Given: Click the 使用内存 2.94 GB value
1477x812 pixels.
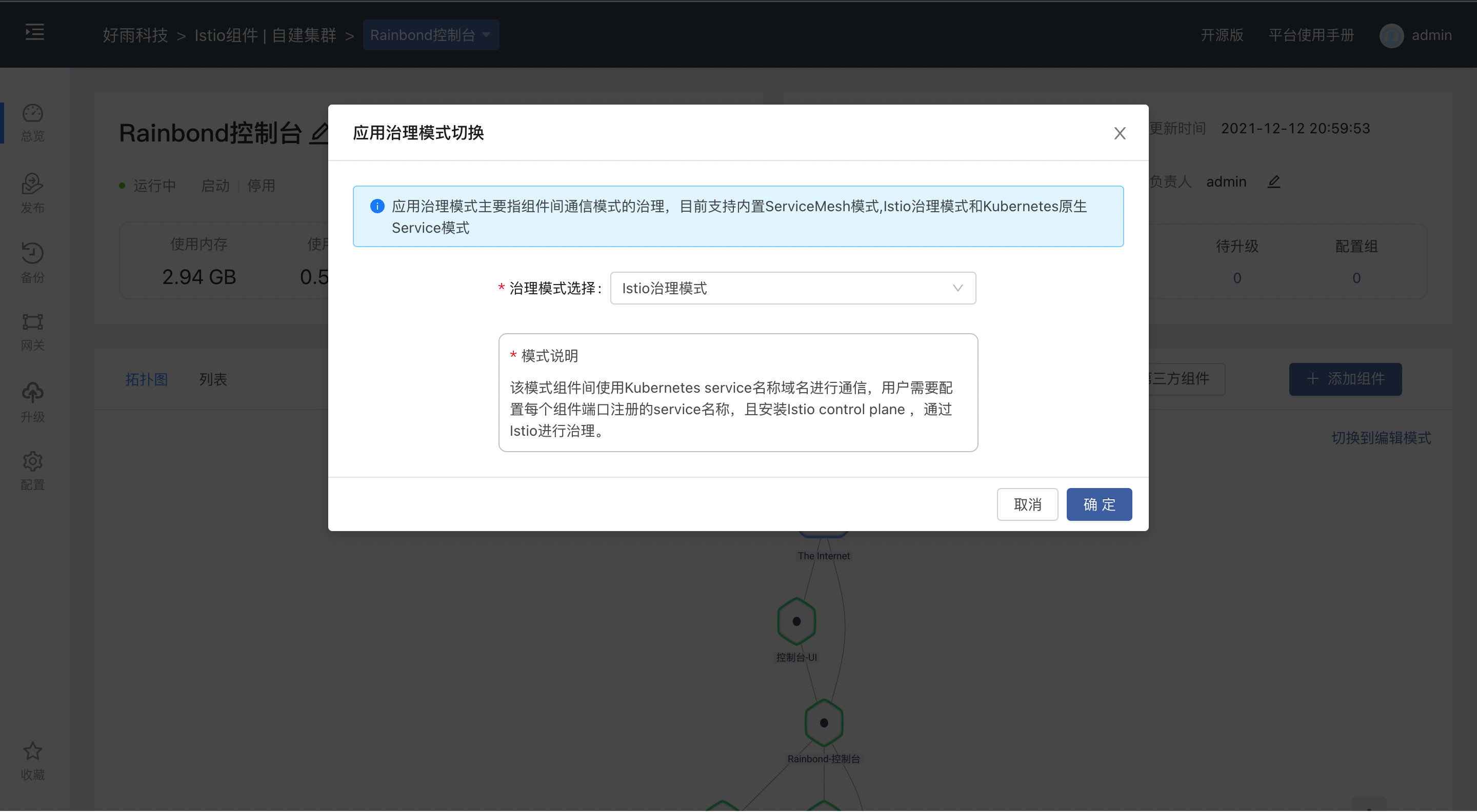Looking at the screenshot, I should tap(199, 277).
